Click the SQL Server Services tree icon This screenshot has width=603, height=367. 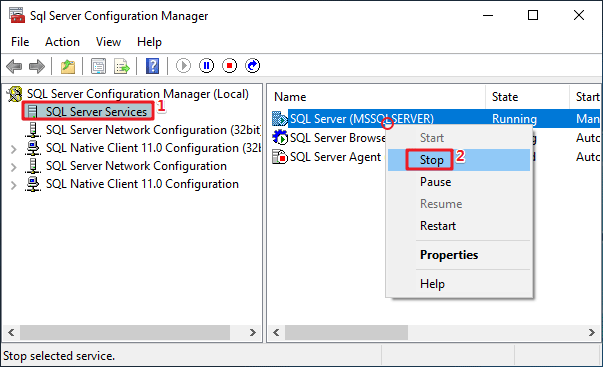(33, 112)
